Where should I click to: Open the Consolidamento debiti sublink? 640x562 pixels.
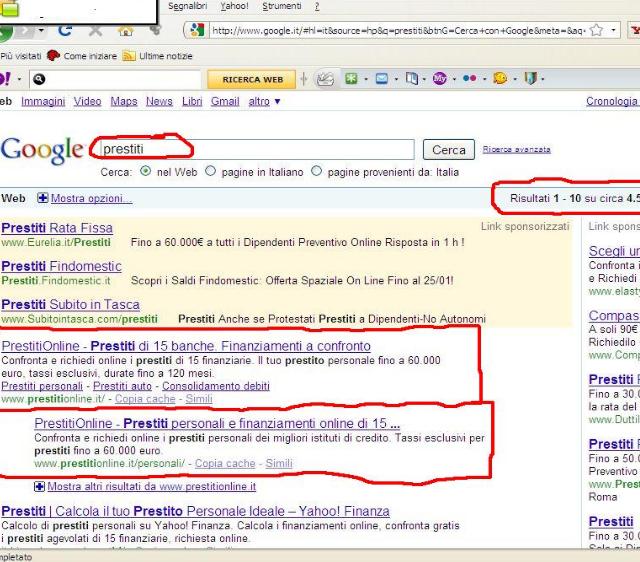216,386
